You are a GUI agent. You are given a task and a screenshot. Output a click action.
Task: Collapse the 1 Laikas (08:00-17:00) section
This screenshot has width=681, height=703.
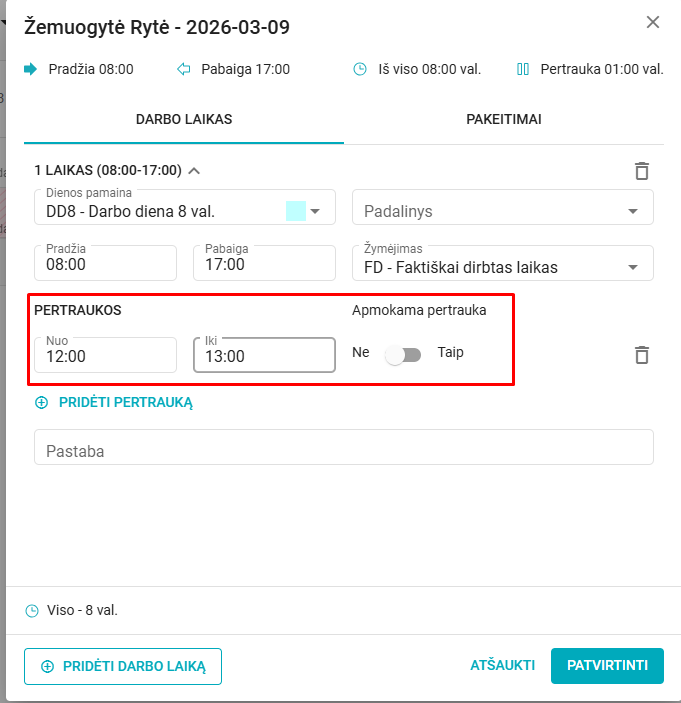[x=194, y=171]
